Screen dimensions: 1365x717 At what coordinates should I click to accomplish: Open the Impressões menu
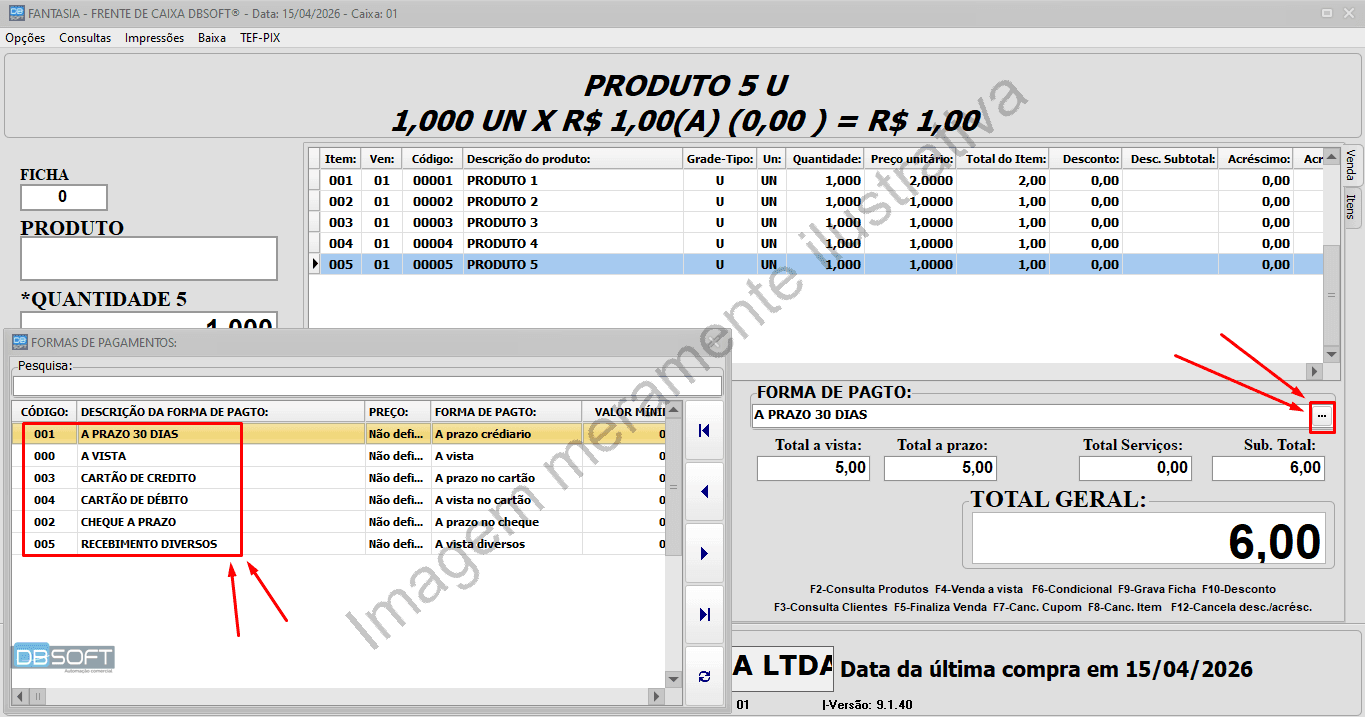pyautogui.click(x=153, y=37)
